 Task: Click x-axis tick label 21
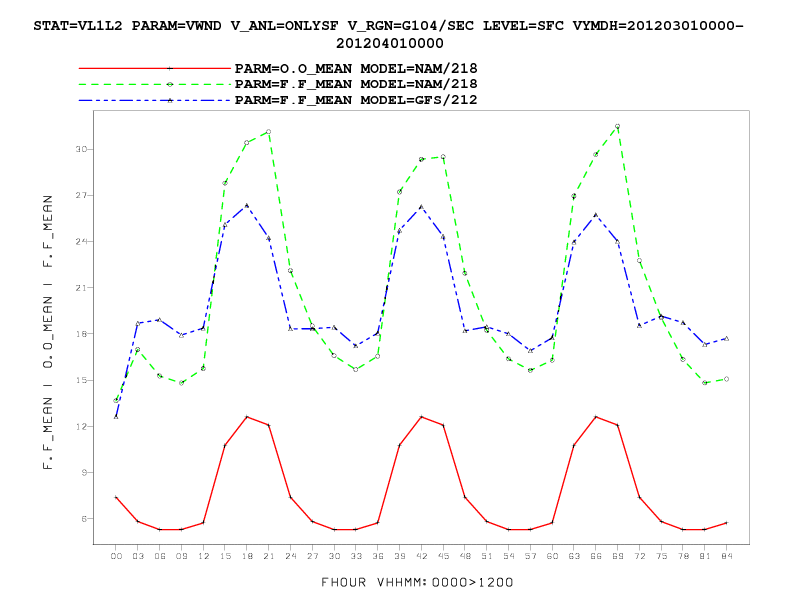tap(269, 556)
